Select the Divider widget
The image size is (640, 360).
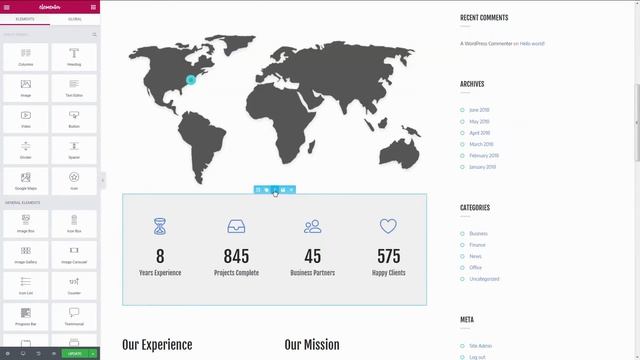[26, 150]
